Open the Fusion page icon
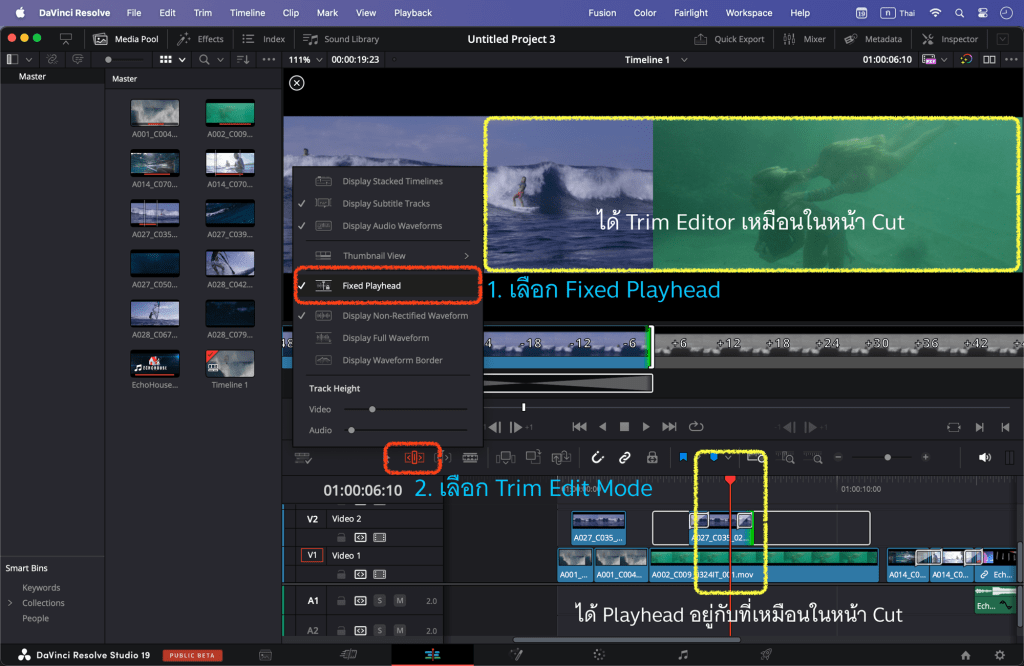 517,654
